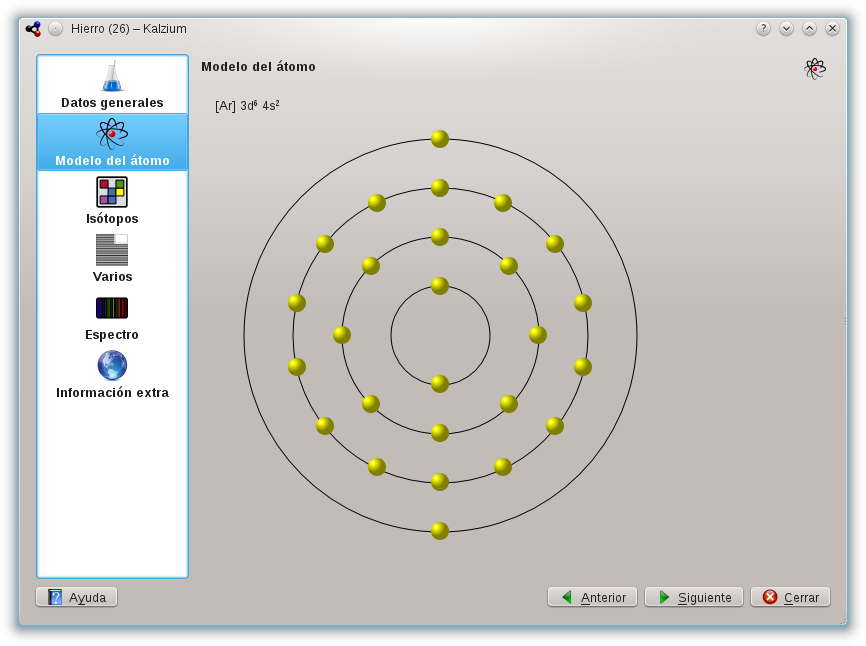Click the bottom electron on the innermost shell
This screenshot has width=866, height=646.
(x=440, y=384)
